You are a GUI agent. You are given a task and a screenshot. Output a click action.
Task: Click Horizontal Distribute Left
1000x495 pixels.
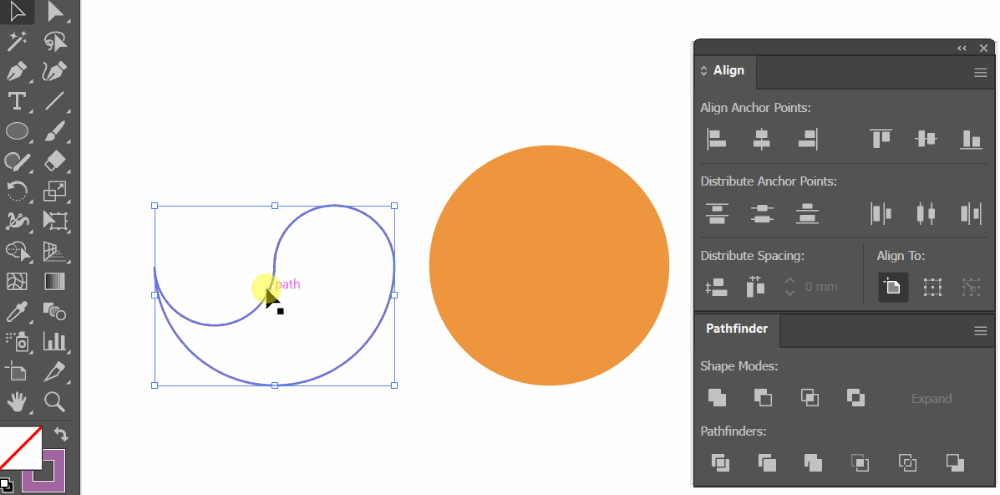[x=881, y=213]
